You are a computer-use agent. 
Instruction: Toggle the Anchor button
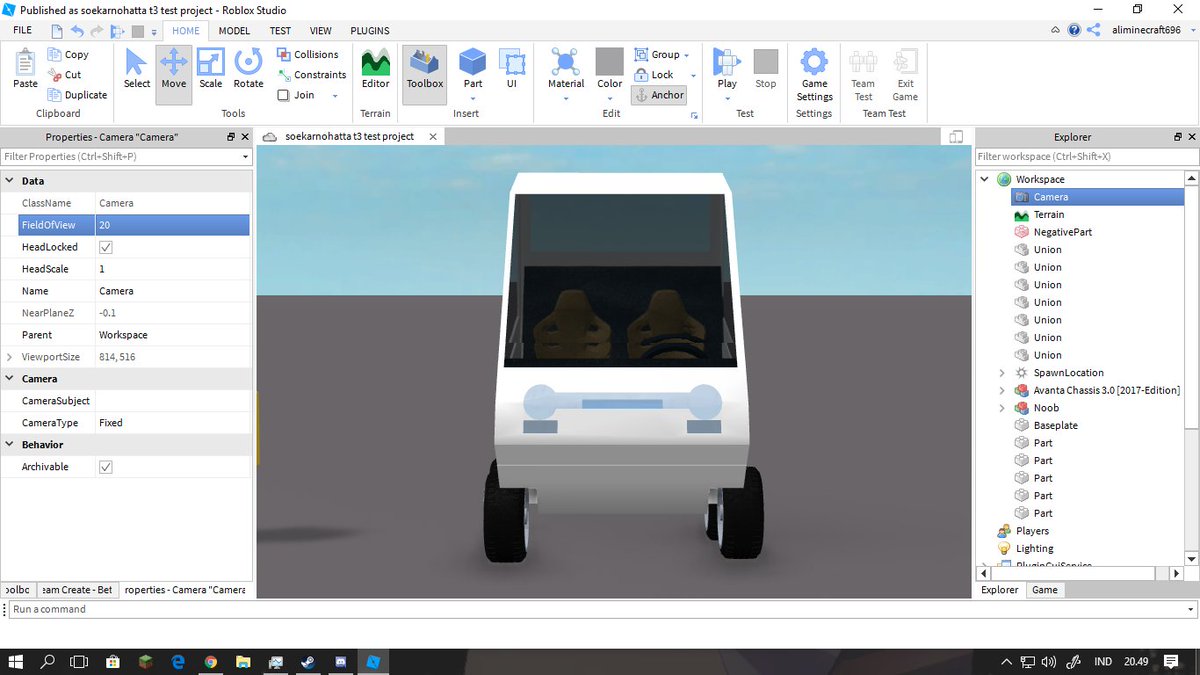(x=659, y=95)
